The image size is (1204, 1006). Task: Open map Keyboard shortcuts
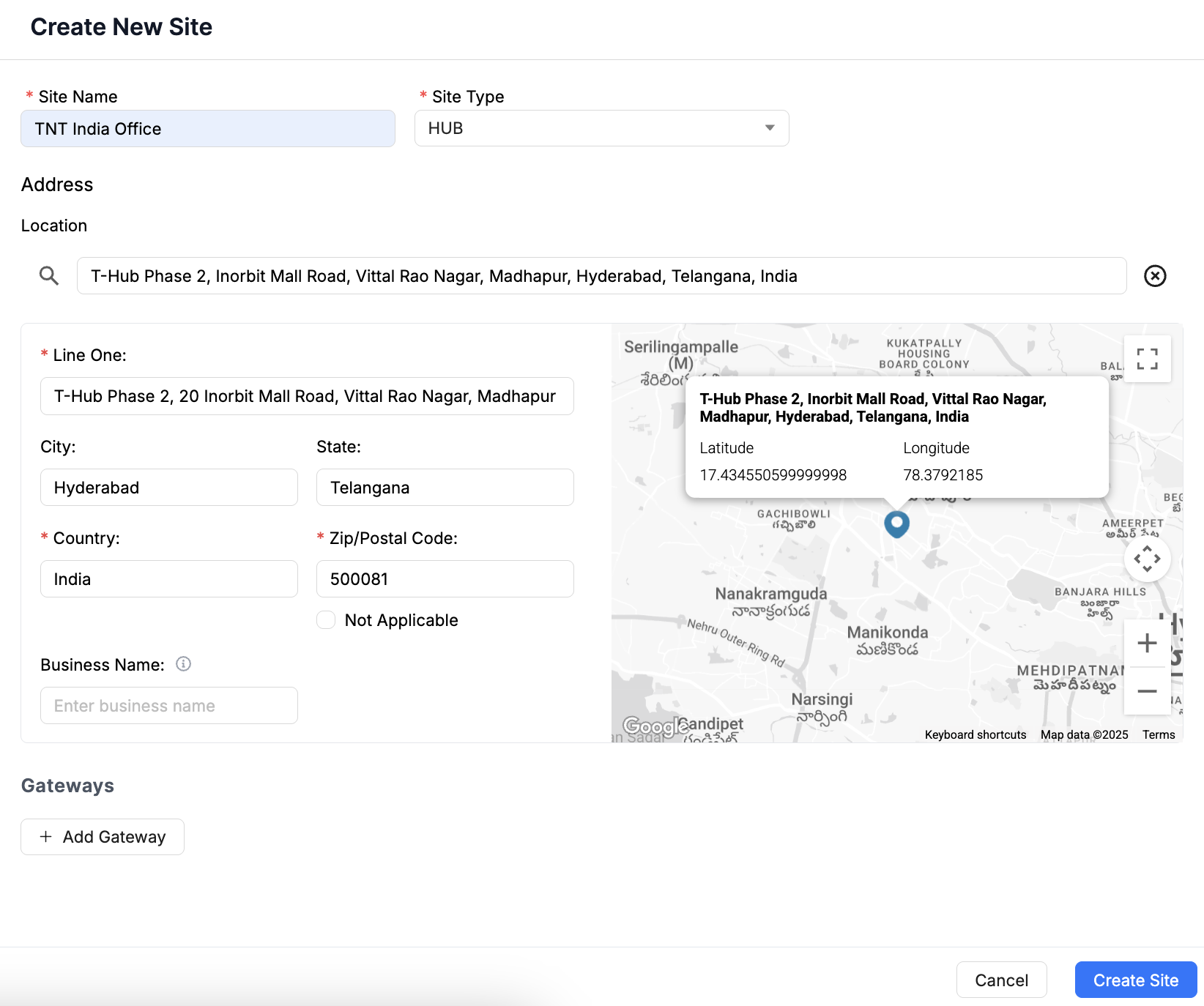click(x=976, y=734)
